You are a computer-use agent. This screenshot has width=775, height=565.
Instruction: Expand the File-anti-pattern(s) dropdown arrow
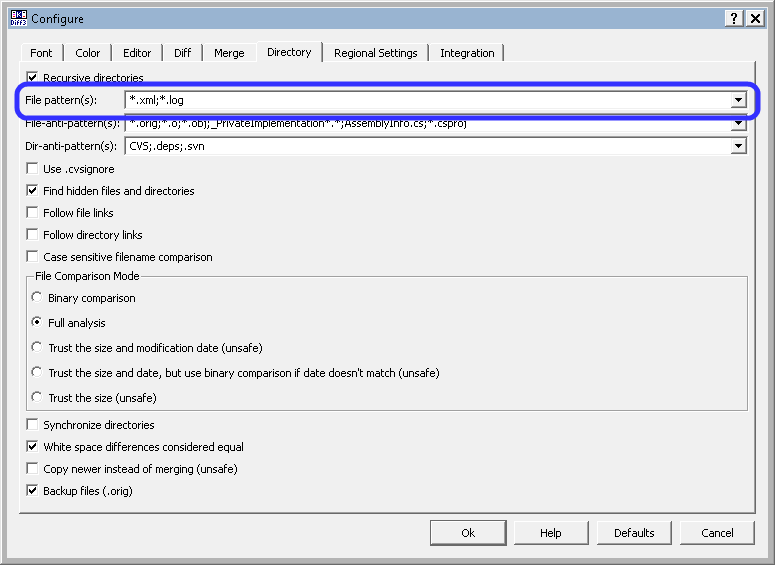[738, 124]
